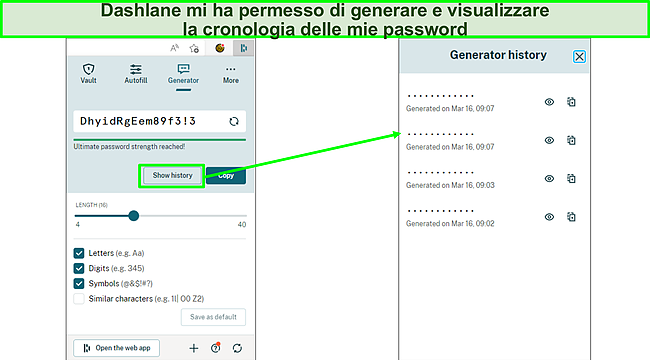Click 'Generated on Mar 16, 09:03' text
650x360 pixels.
450,185
